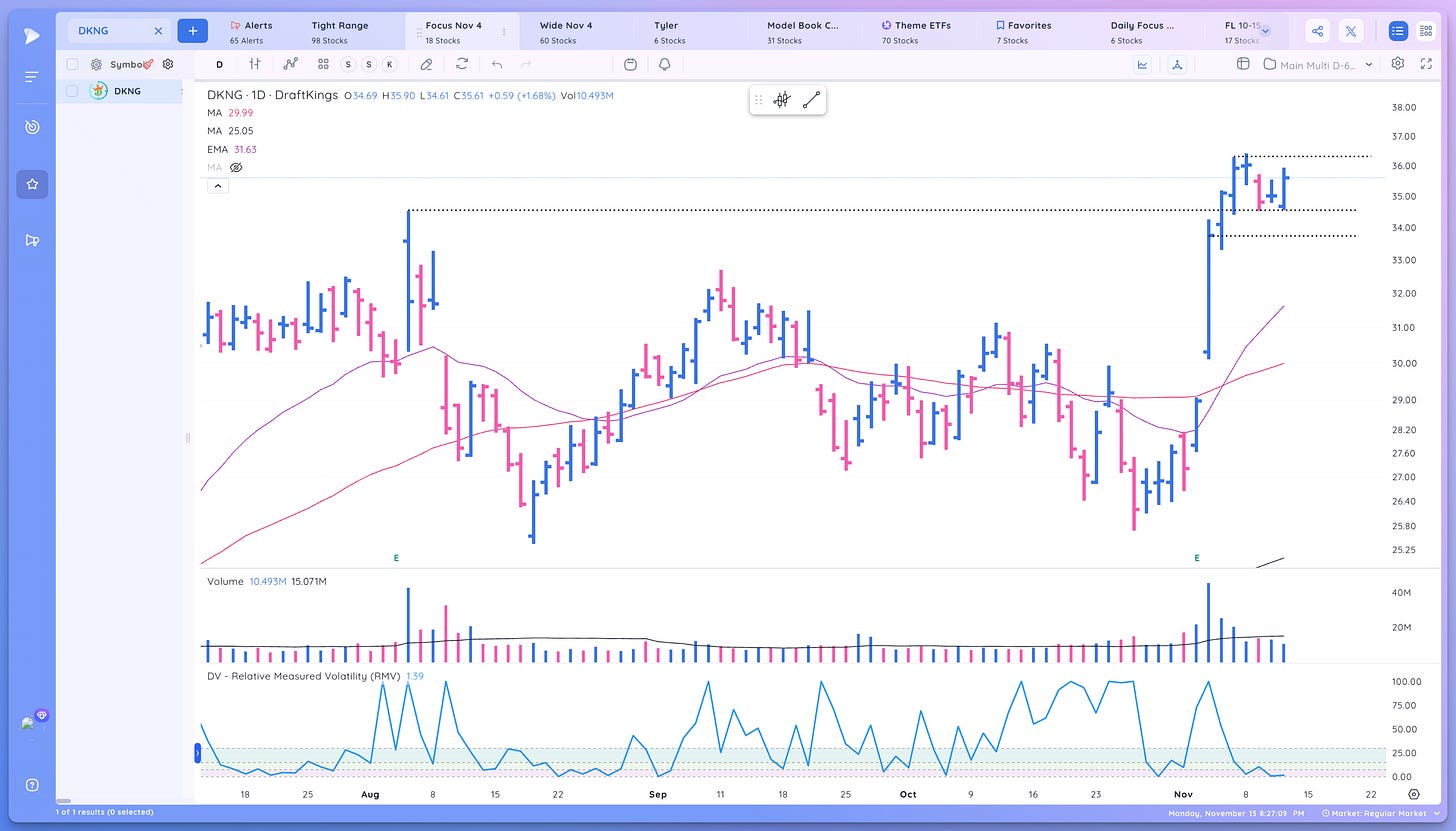Grab the floating toolbar drag handle
The image size is (1456, 831).
click(x=758, y=100)
